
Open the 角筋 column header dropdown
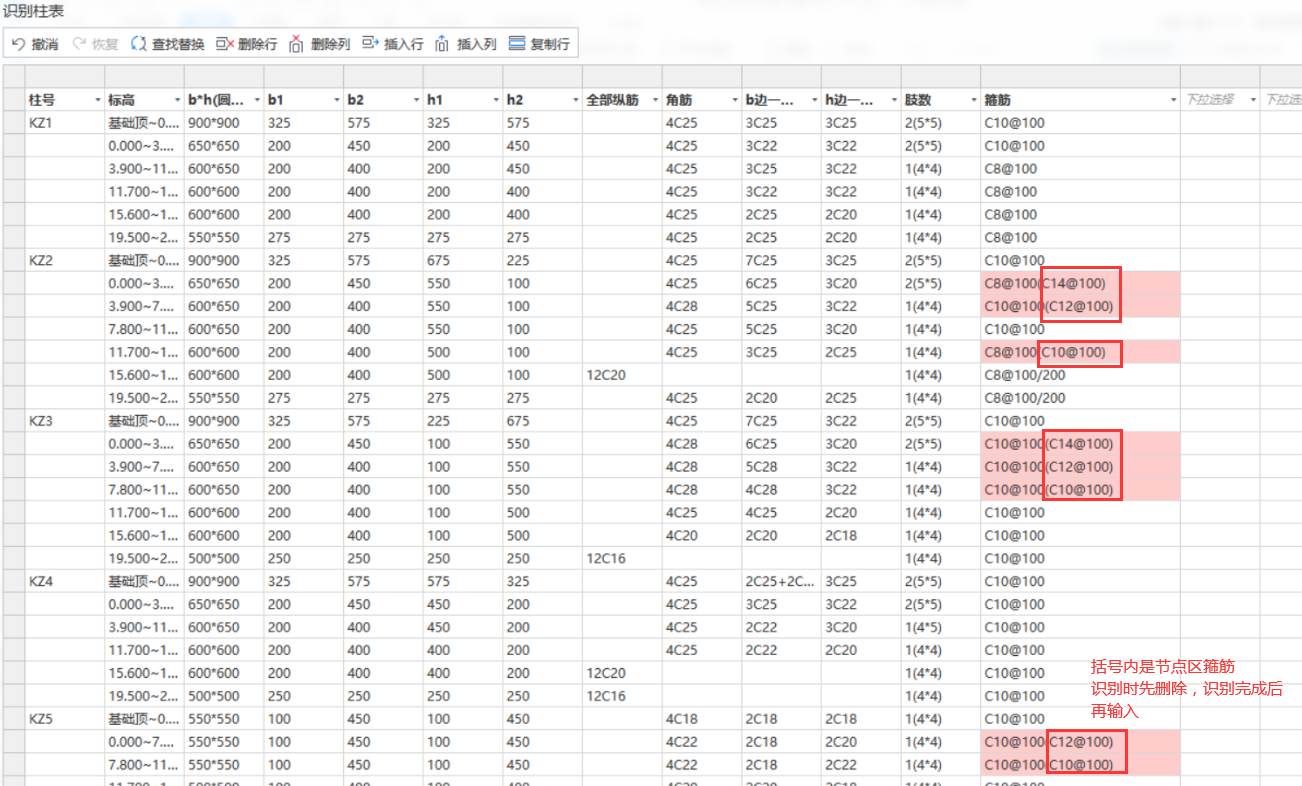click(735, 100)
